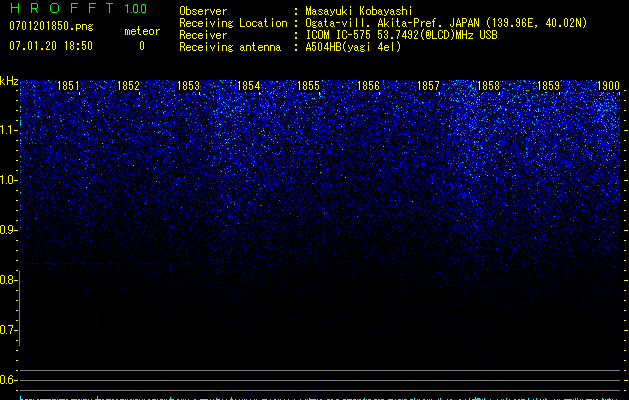This screenshot has height=400, width=629.
Task: Click the 1.0 kHz axis label
Action: [x=9, y=180]
